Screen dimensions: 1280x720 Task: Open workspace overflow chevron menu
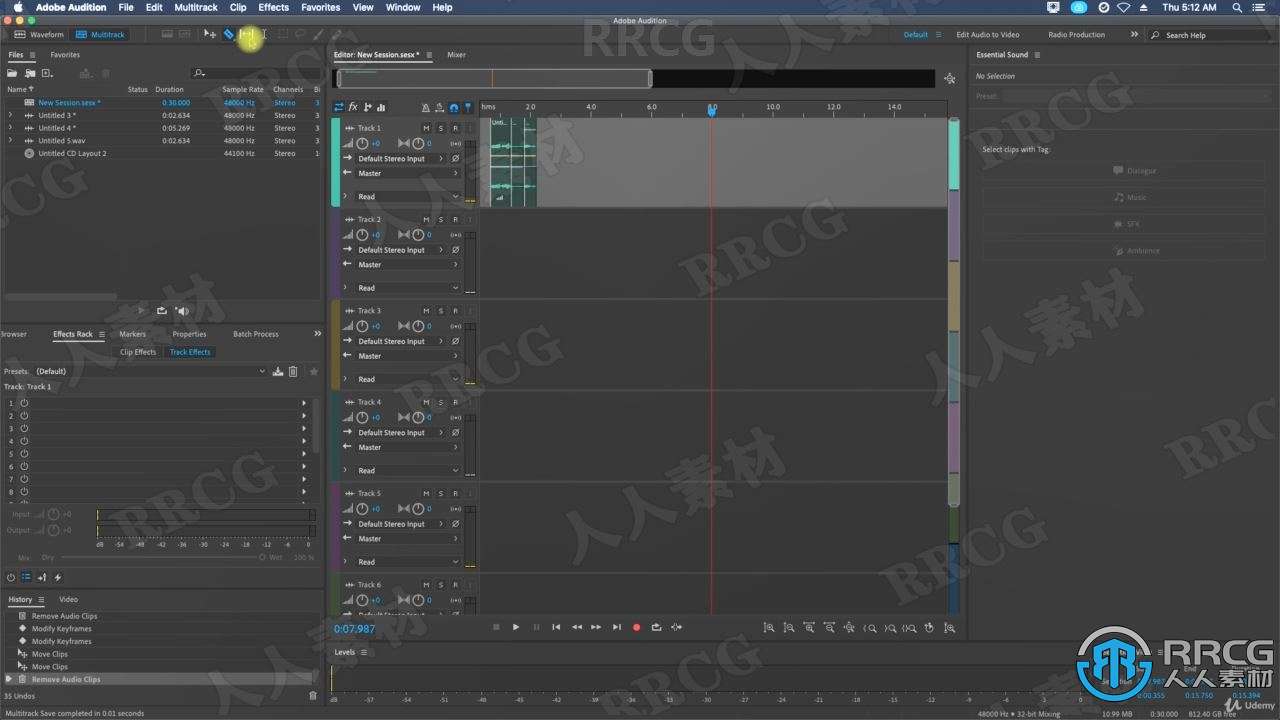[x=1134, y=34]
